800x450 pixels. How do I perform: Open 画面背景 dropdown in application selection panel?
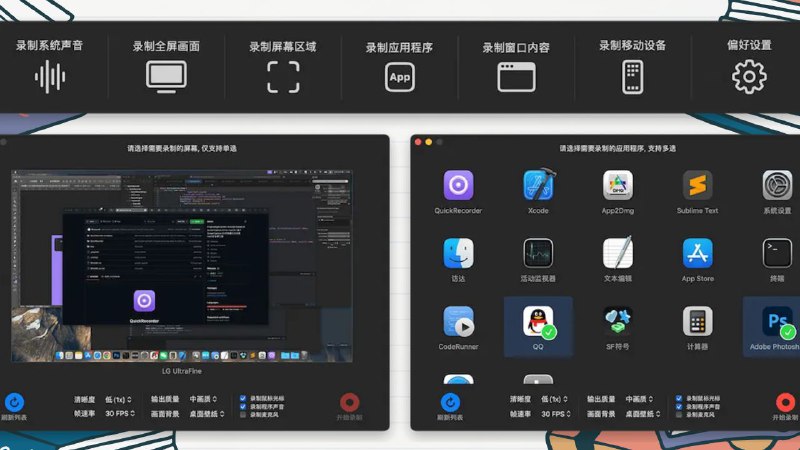point(643,414)
